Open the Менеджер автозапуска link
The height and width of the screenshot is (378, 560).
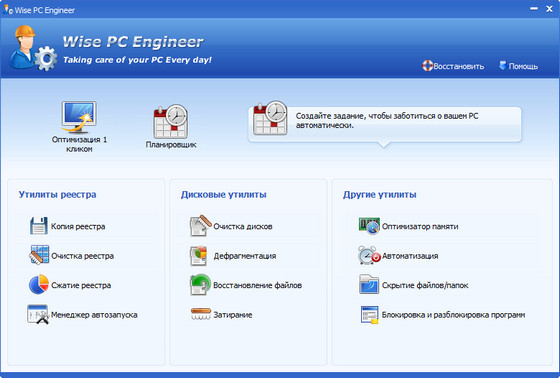pyautogui.click(x=94, y=315)
